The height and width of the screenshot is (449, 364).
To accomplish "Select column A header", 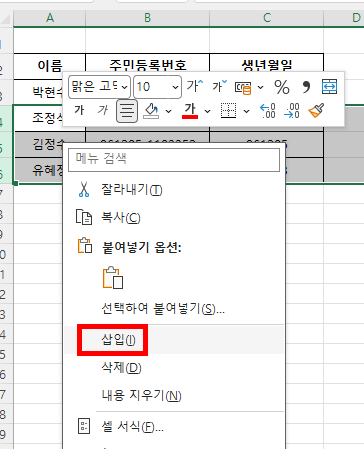I will tap(50, 18).
